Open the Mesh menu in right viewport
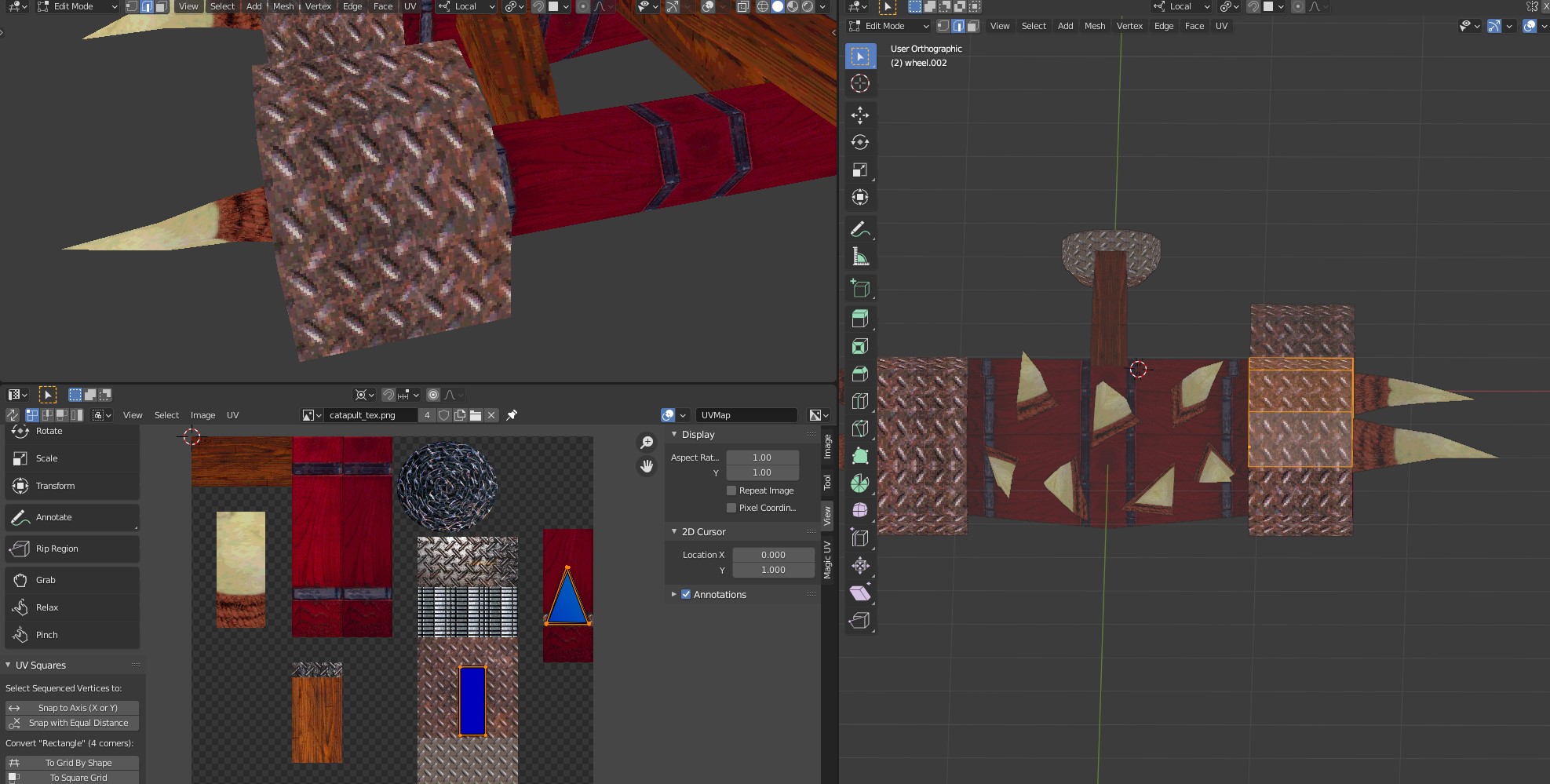This screenshot has height=784, width=1550. (x=1094, y=26)
